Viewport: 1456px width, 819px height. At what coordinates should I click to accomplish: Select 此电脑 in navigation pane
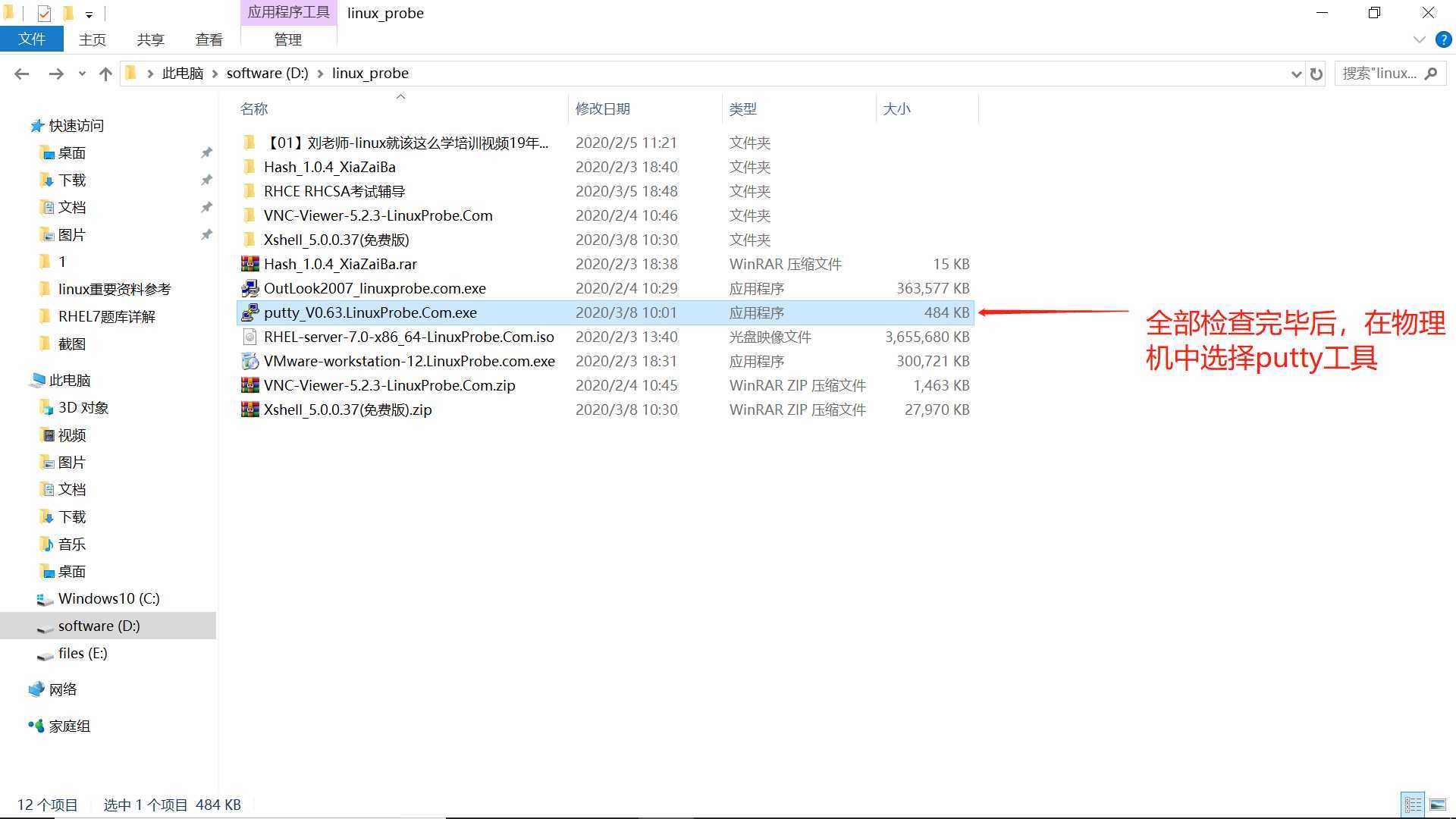point(70,380)
